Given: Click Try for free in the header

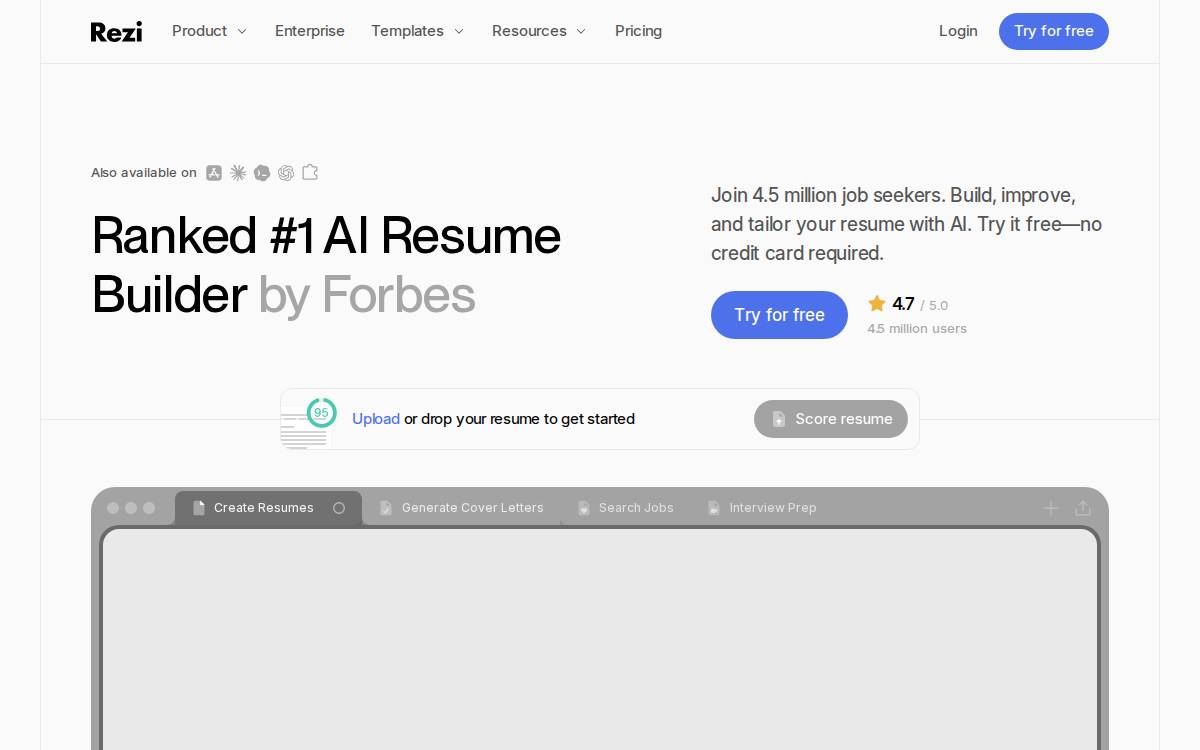Looking at the screenshot, I should click(x=1054, y=31).
